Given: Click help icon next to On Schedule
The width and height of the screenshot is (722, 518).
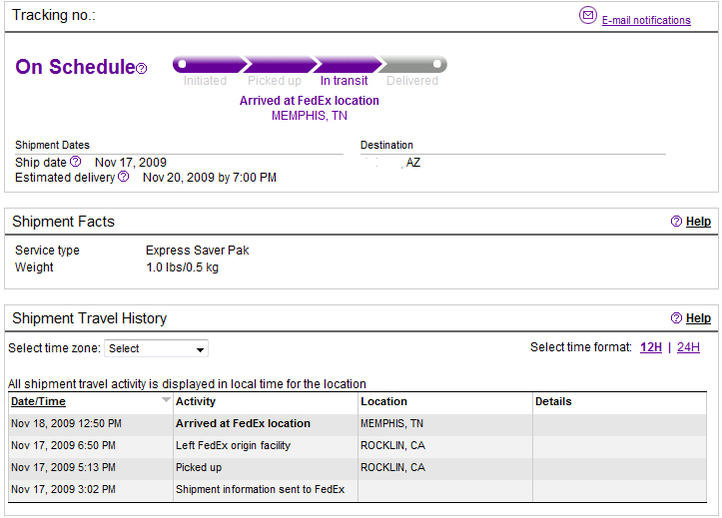Looking at the screenshot, I should (142, 69).
